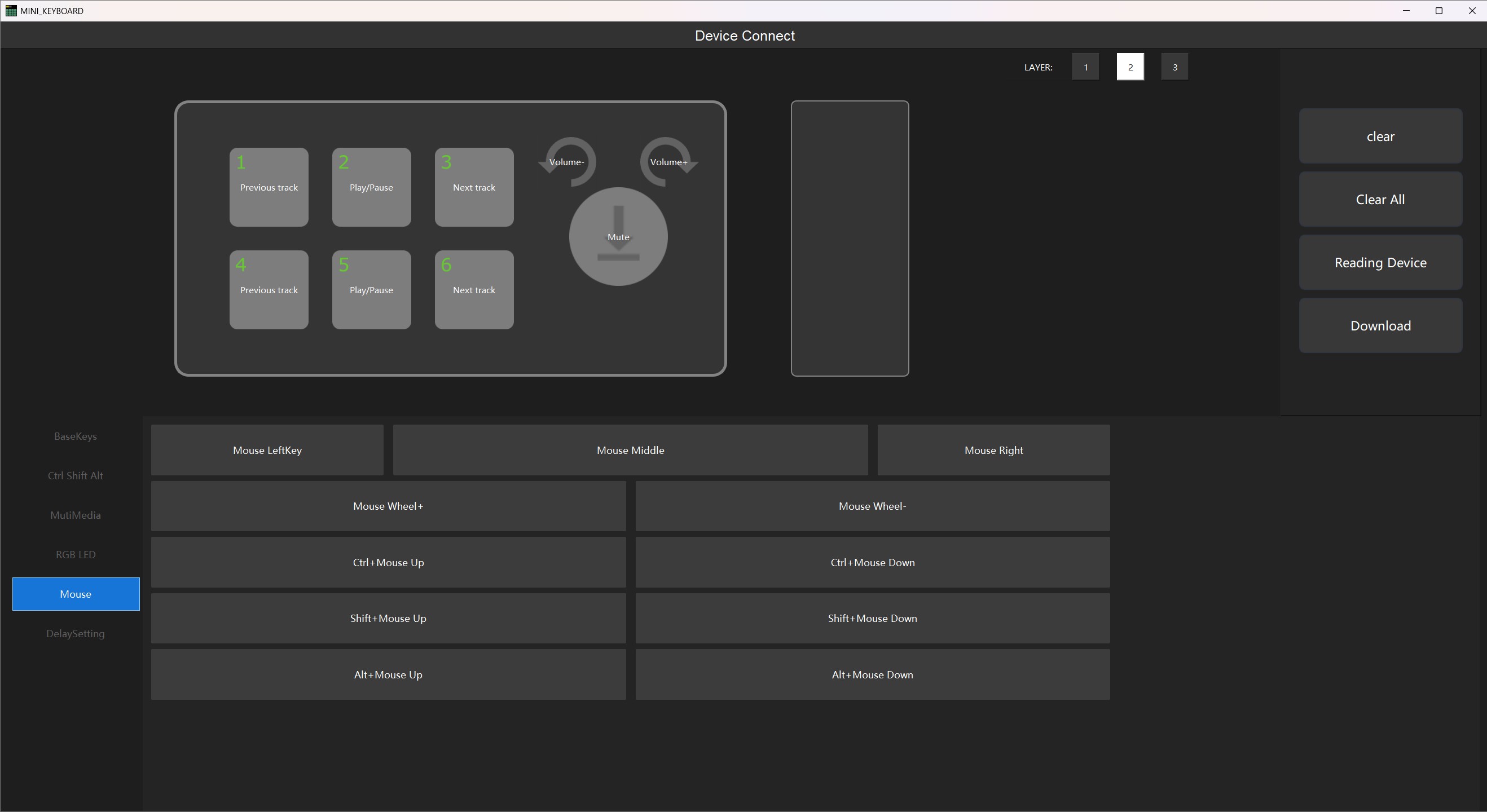Click the Volume+ clockwise knob icon

coord(668,162)
